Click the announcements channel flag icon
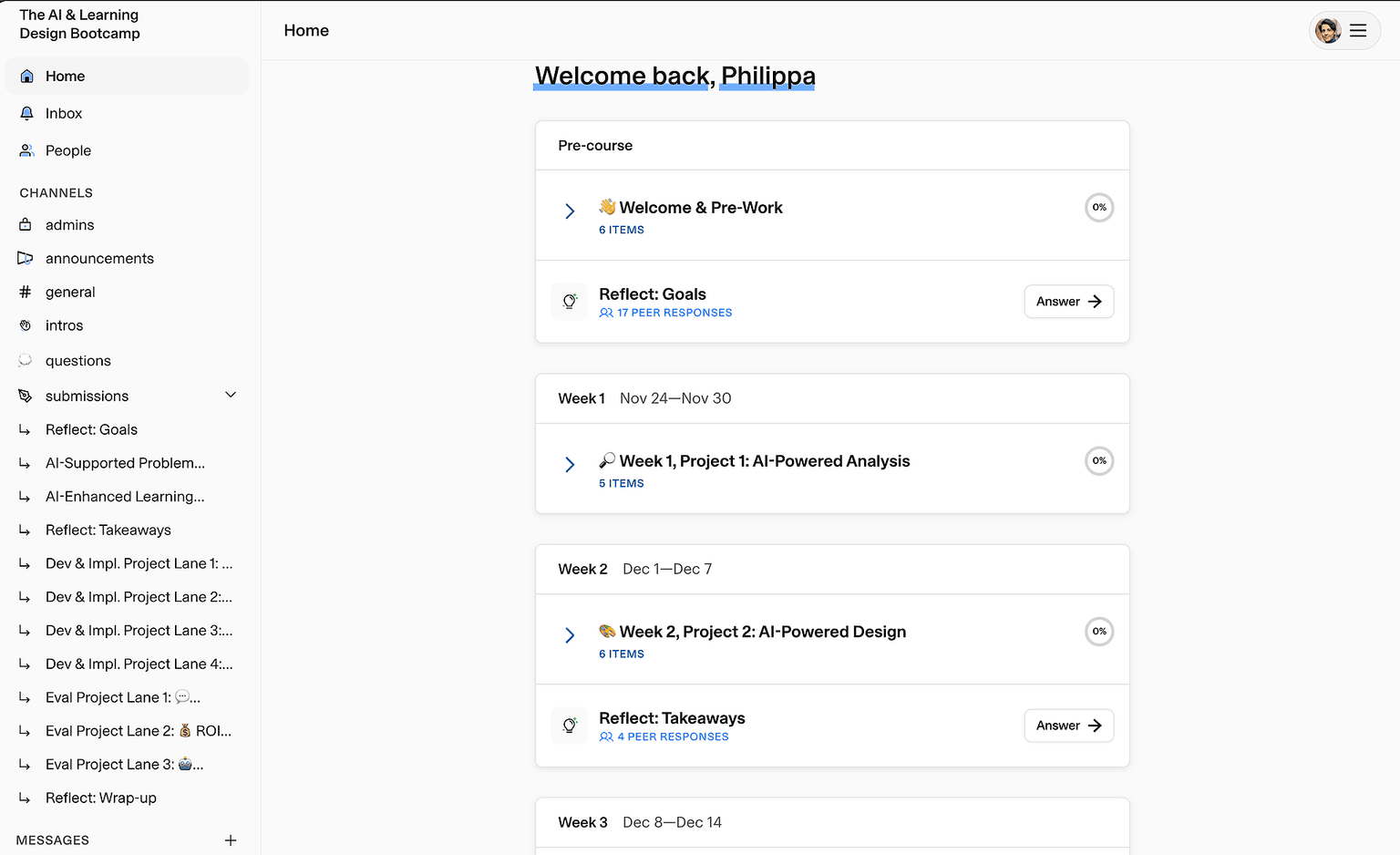The image size is (1400, 855). (26, 259)
